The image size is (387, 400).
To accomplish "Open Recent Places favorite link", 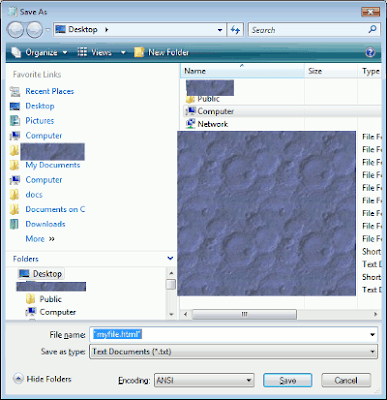I will pos(50,91).
